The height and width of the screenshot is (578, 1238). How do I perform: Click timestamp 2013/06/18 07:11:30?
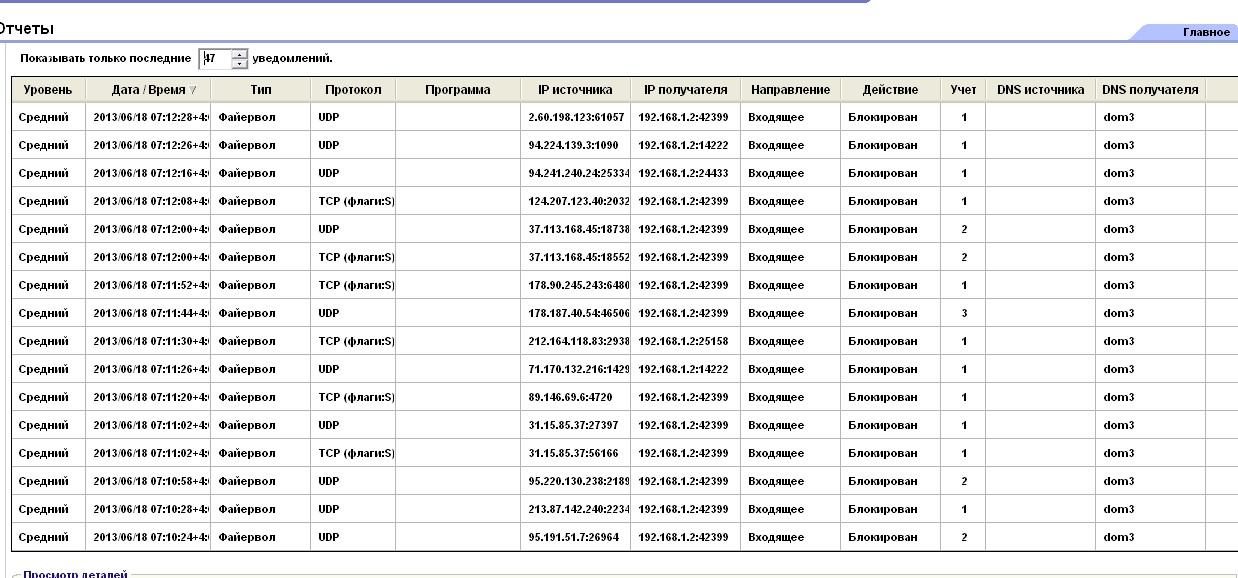[x=150, y=341]
